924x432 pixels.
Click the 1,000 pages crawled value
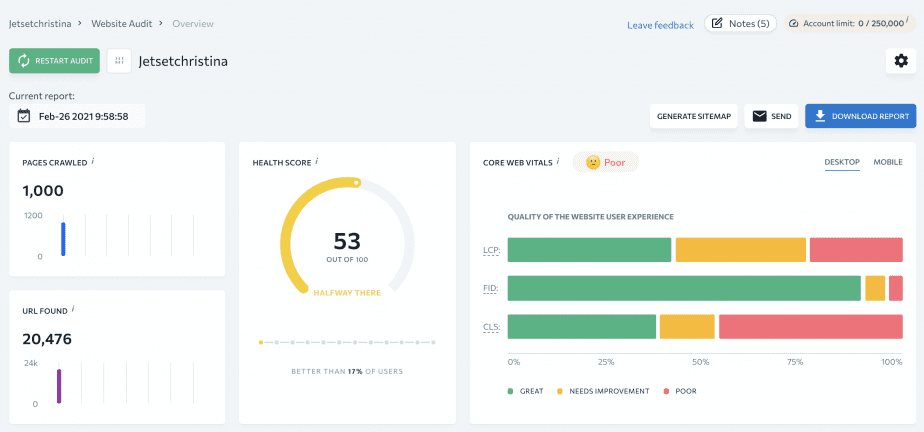(x=43, y=191)
